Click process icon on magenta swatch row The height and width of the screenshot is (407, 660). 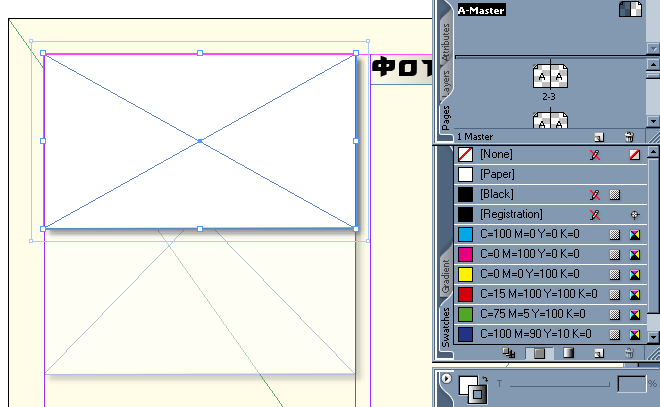point(615,255)
